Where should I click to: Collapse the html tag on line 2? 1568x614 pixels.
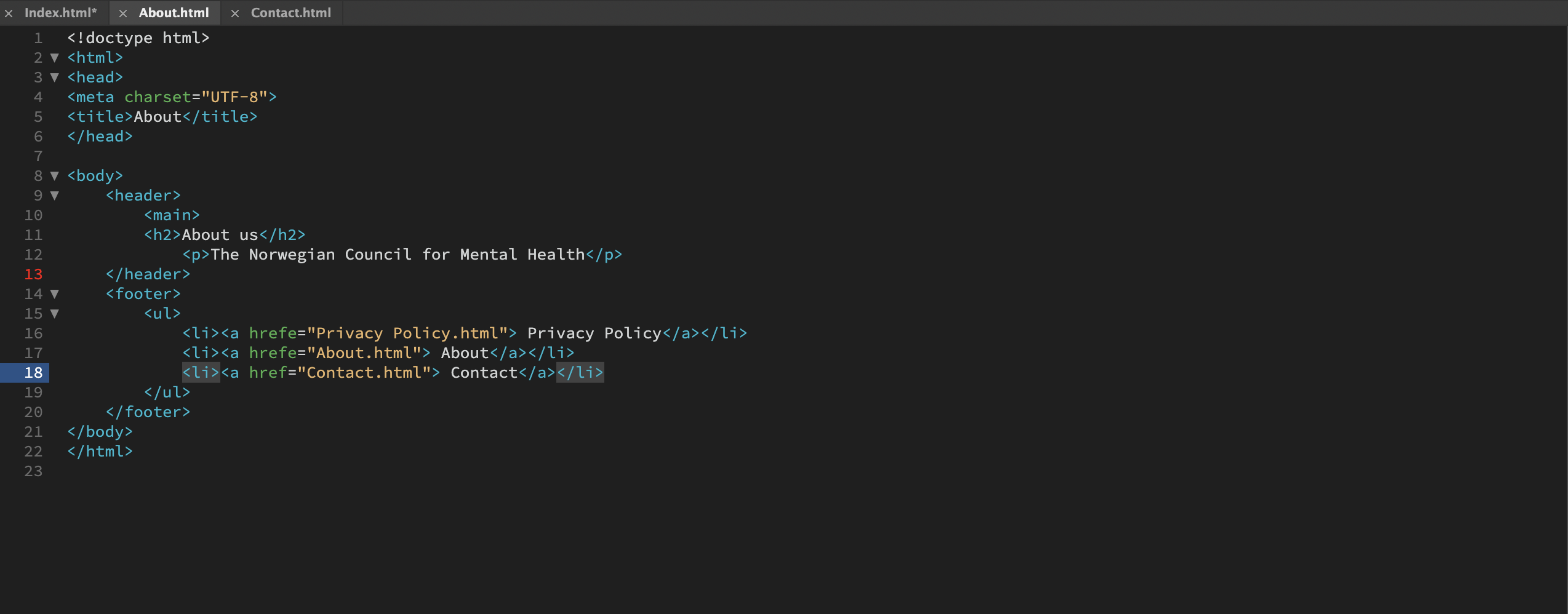(x=55, y=58)
